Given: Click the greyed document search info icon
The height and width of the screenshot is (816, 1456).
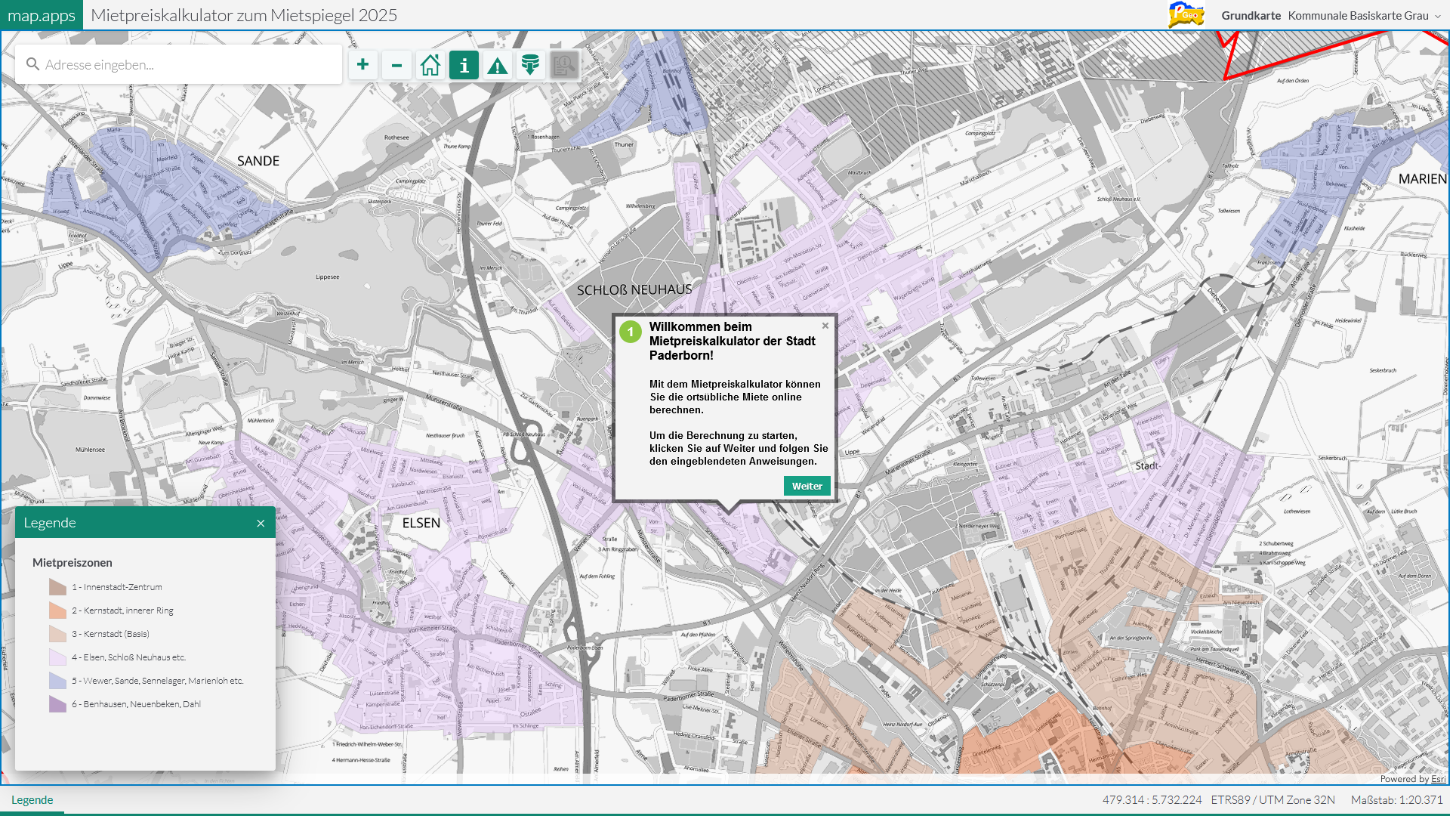Looking at the screenshot, I should click(564, 65).
